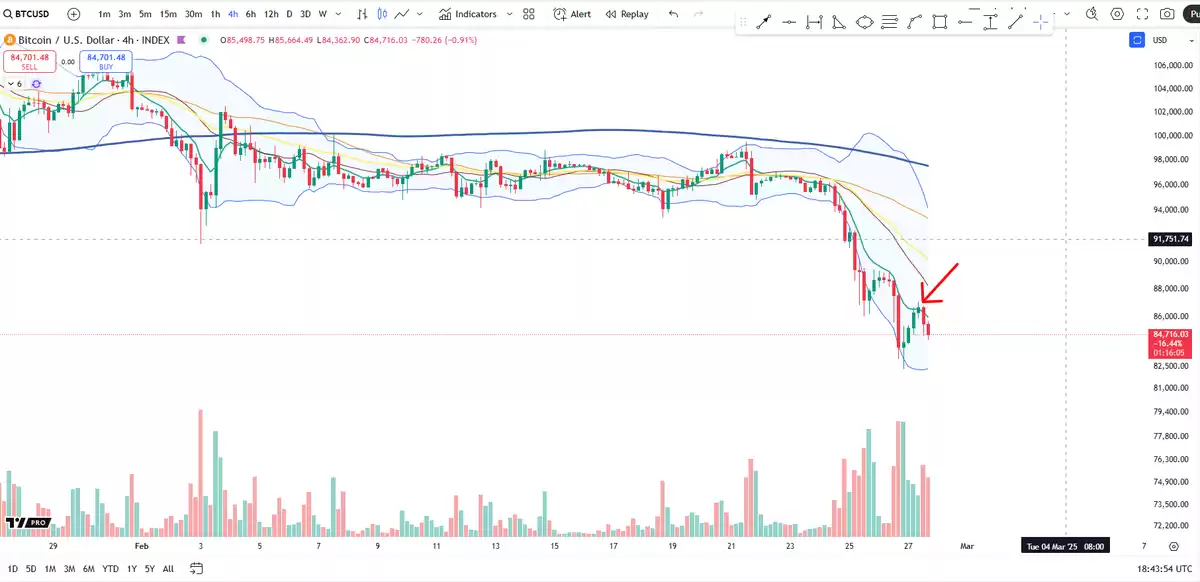Set range to 5D
Viewport: 1200px width, 582px height.
coord(30,569)
